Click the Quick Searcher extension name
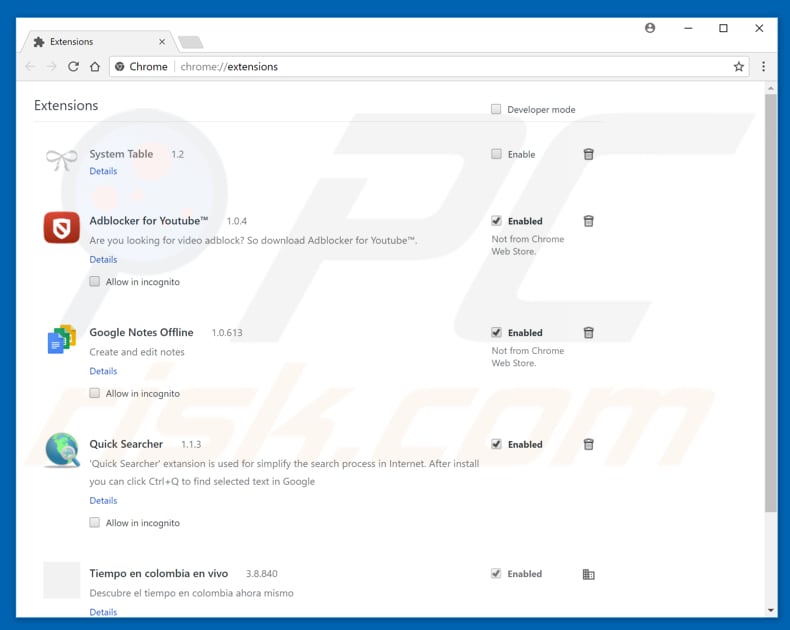The width and height of the screenshot is (790, 630). click(x=126, y=444)
